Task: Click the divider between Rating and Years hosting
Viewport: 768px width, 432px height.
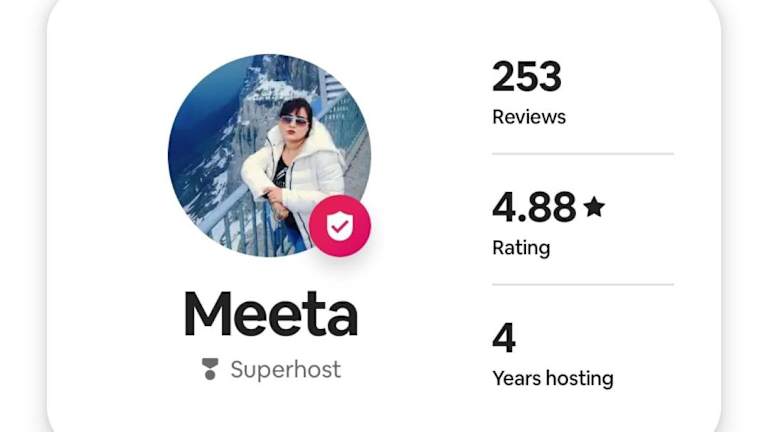Action: (x=583, y=285)
